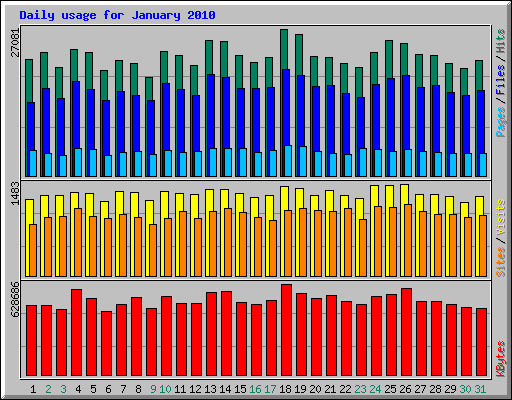Screen dimensions: 512x400
Task: Click the cyan pages bar for day 4
Action: tap(78, 162)
